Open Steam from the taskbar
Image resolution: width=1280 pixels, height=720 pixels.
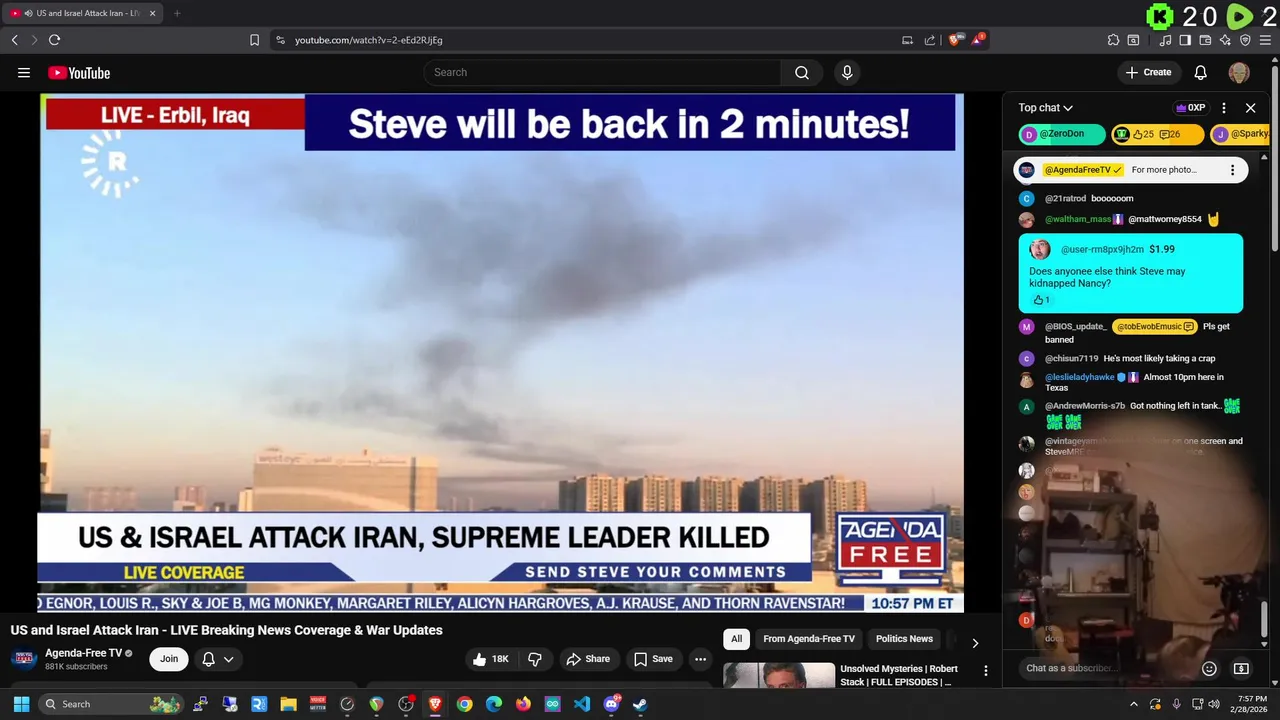(640, 704)
